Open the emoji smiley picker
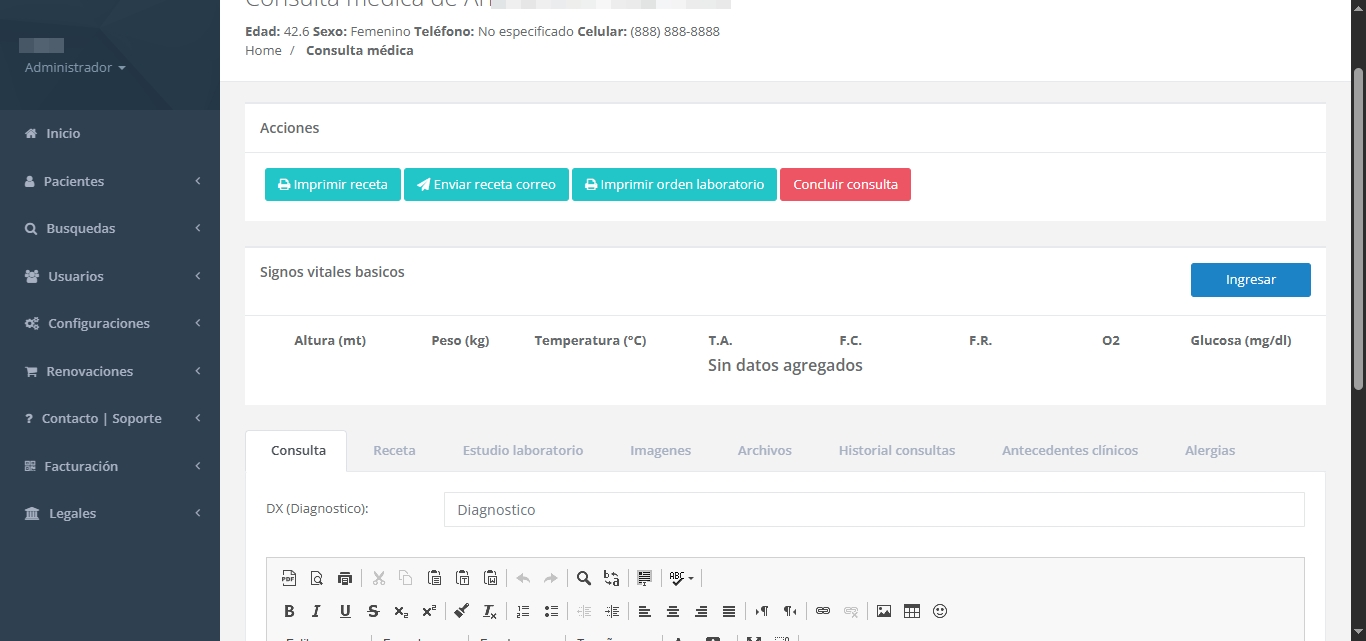Image resolution: width=1366 pixels, height=641 pixels. click(x=940, y=611)
